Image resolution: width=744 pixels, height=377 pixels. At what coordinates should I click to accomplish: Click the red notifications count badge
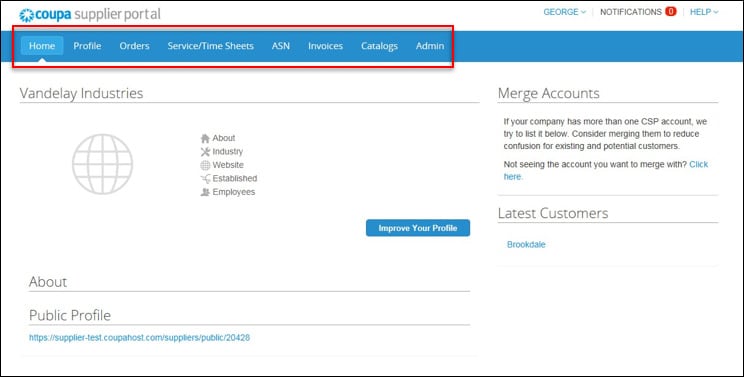[670, 12]
